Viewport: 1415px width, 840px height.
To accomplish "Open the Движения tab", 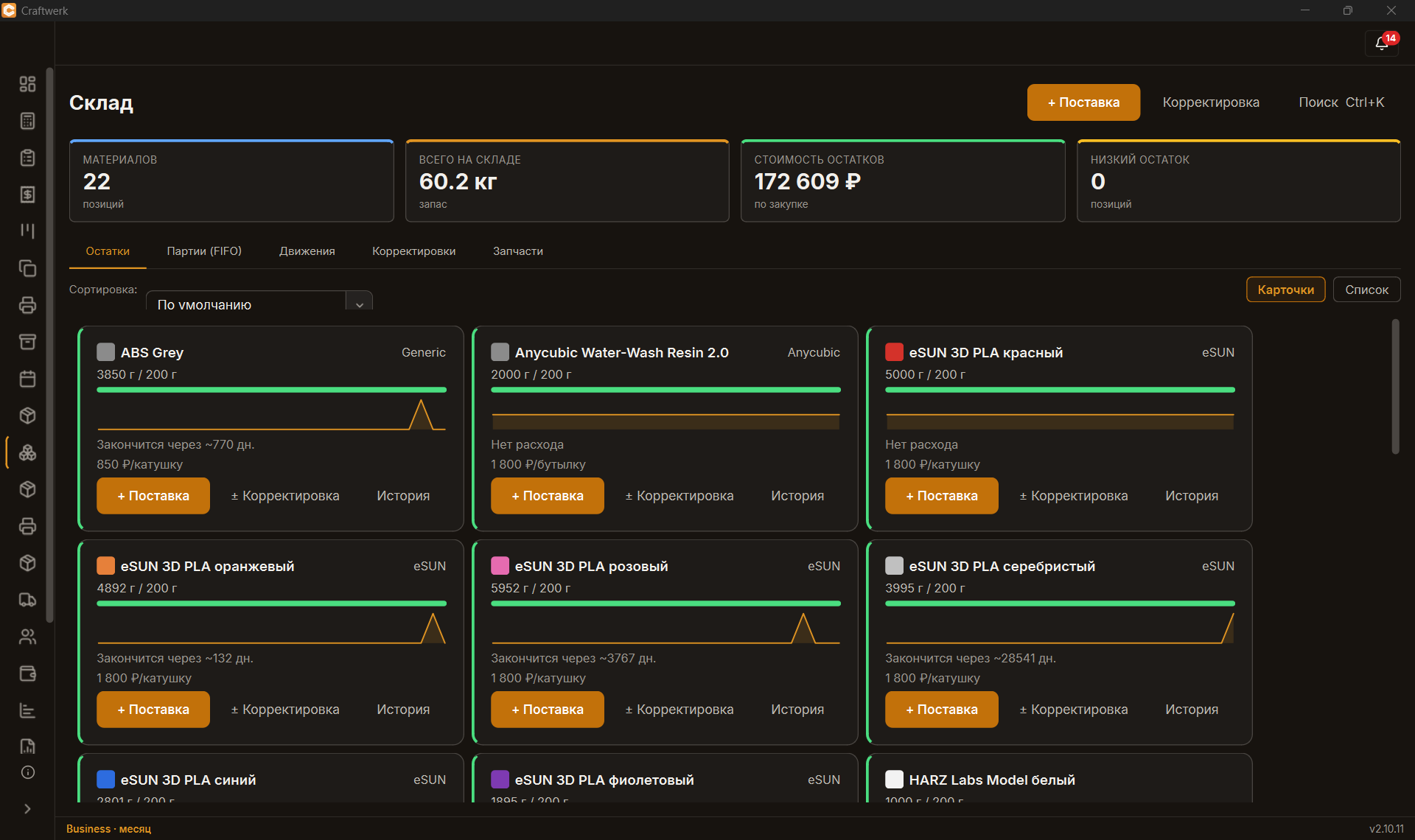I will (x=307, y=251).
